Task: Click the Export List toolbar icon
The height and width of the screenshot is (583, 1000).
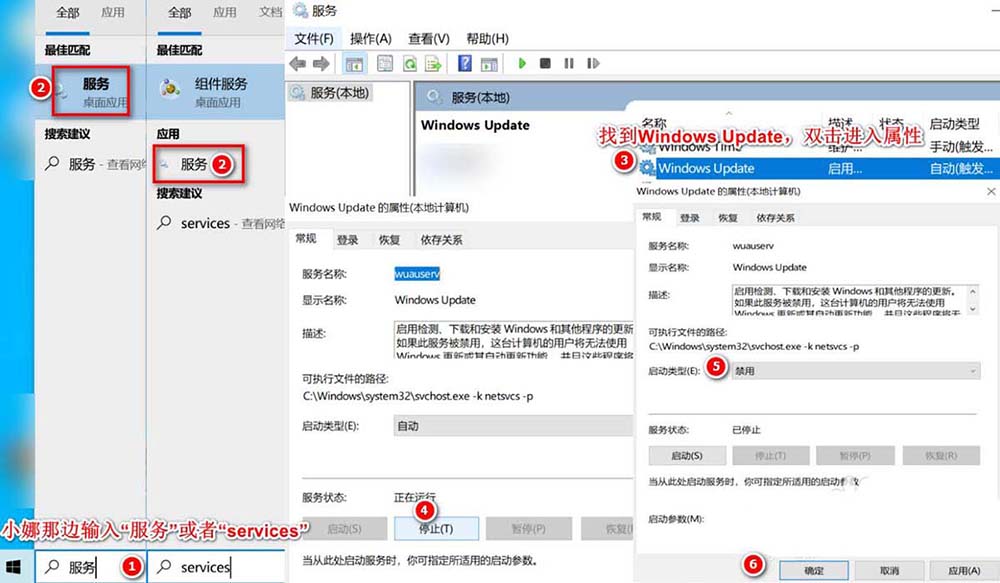Action: coord(434,63)
